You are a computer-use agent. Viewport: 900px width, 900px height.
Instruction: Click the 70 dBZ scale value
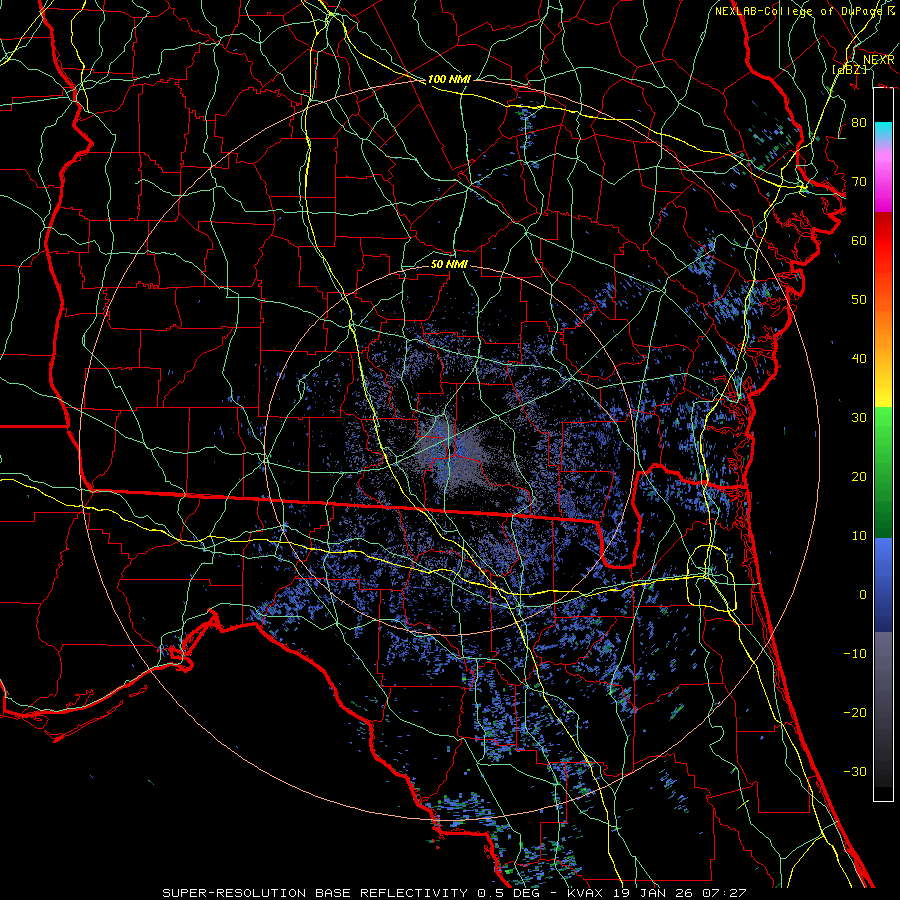click(x=859, y=182)
